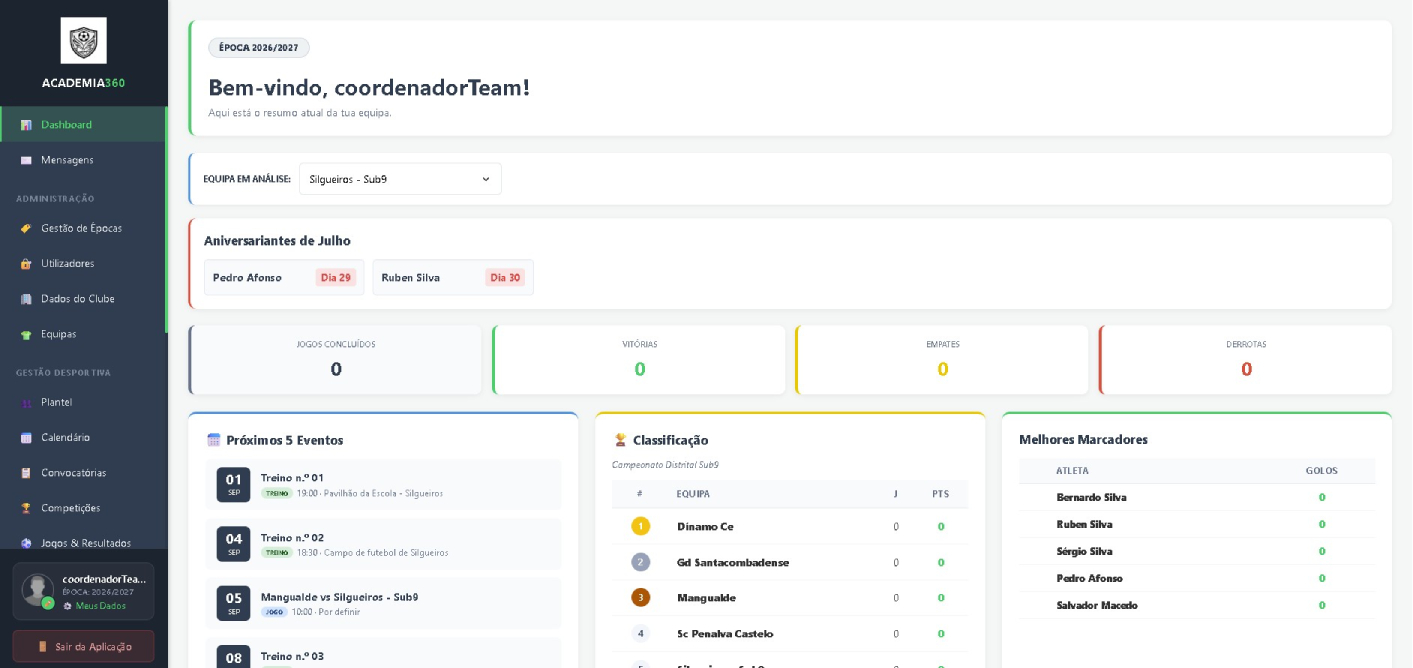Viewport: 1413px width, 668px height.
Task: Open the Dashboard menu item
Action: (x=83, y=124)
